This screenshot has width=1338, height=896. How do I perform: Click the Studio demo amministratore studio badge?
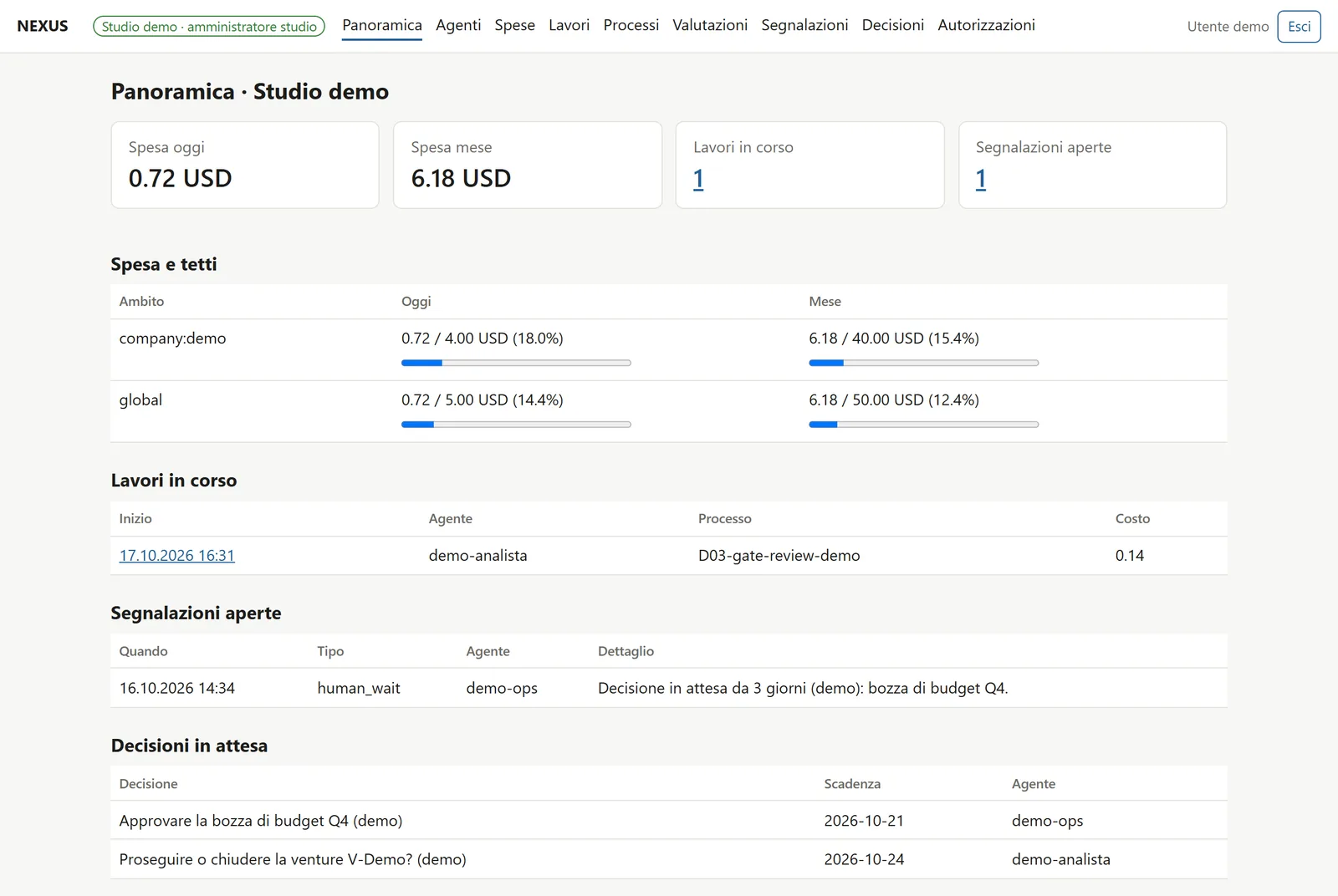(209, 27)
